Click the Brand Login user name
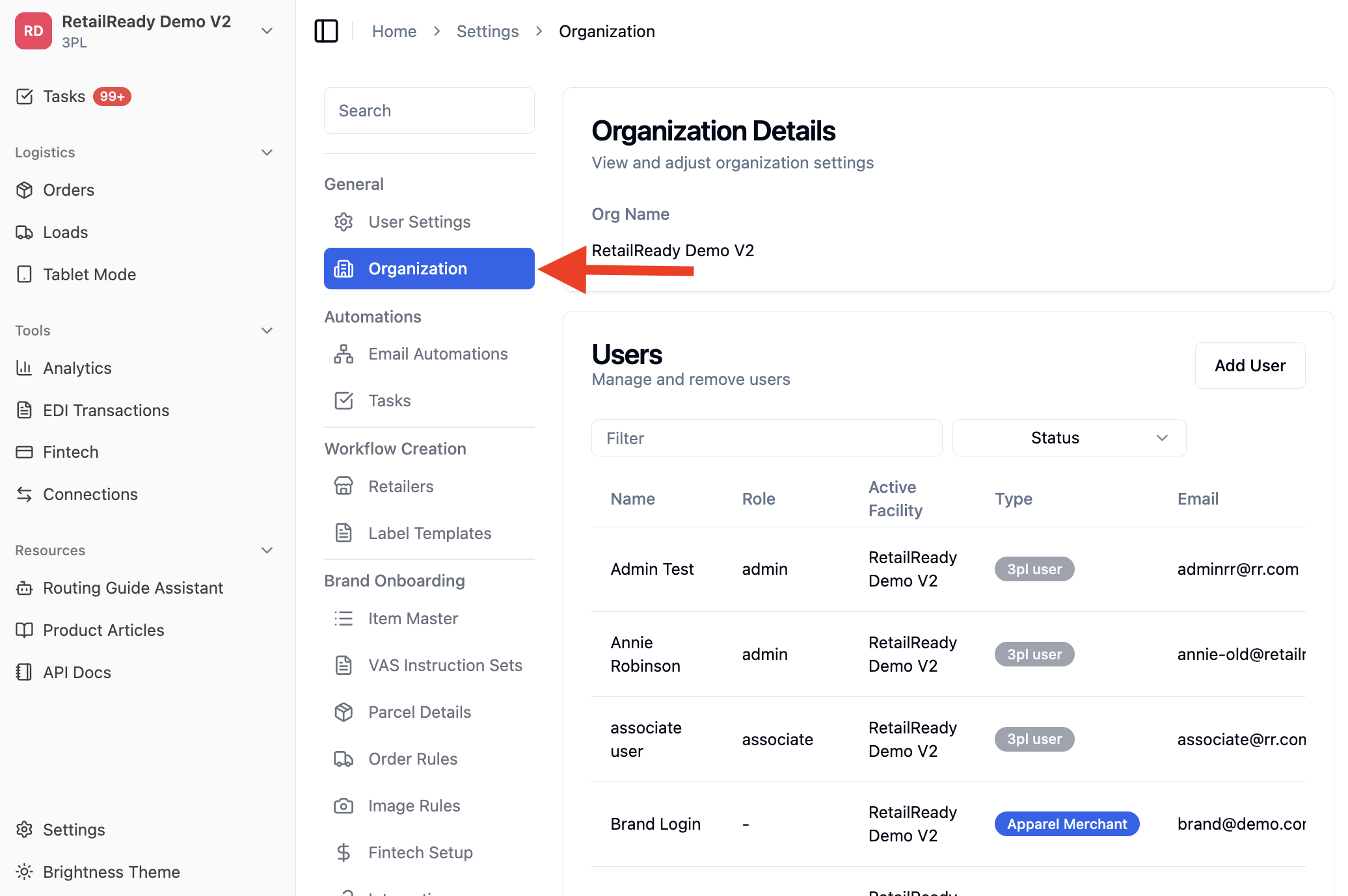Image resolution: width=1348 pixels, height=896 pixels. pos(656,824)
